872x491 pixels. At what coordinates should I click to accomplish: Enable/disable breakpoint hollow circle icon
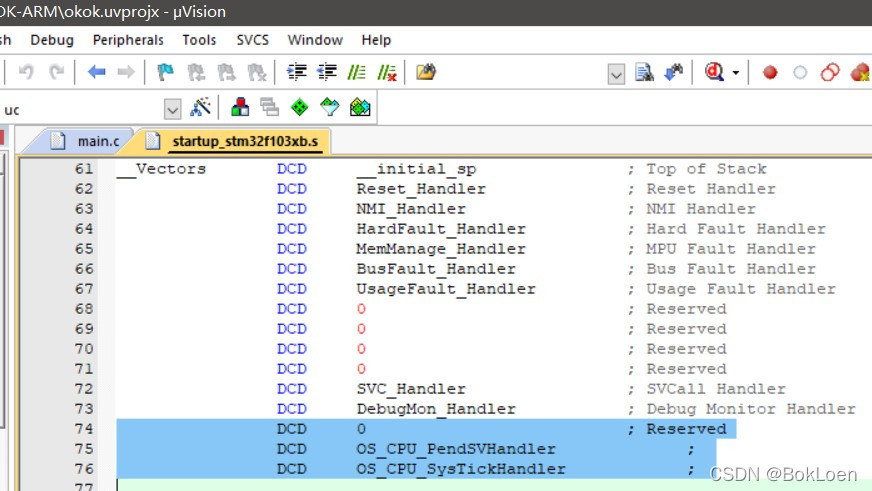[x=800, y=72]
